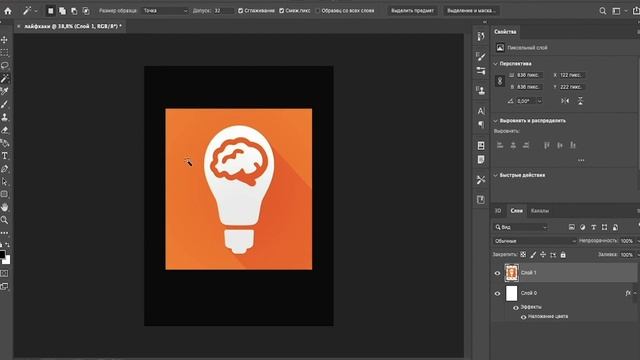Select the Move tool

4,40
